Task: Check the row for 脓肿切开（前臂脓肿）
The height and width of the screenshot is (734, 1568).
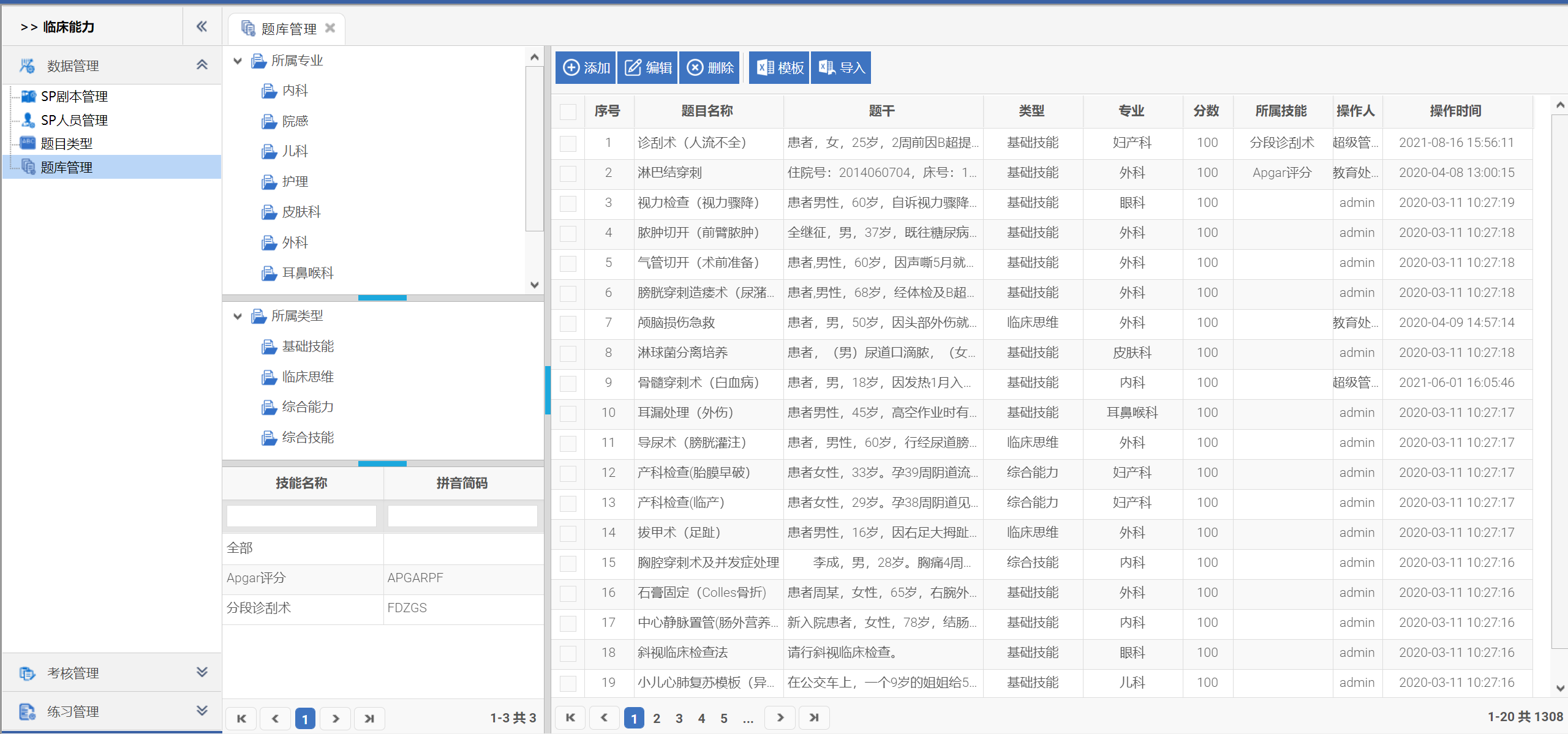Action: point(568,233)
